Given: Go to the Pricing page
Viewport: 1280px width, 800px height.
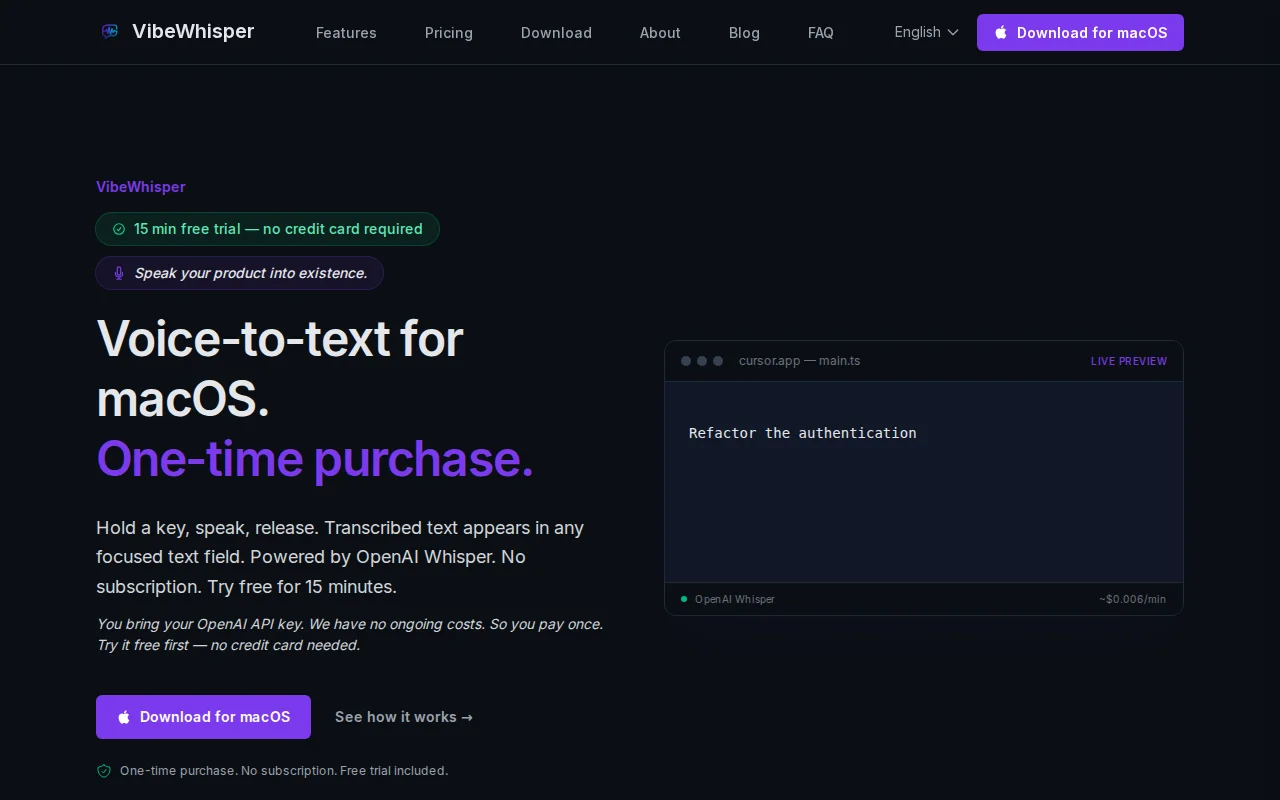Looking at the screenshot, I should [x=449, y=33].
